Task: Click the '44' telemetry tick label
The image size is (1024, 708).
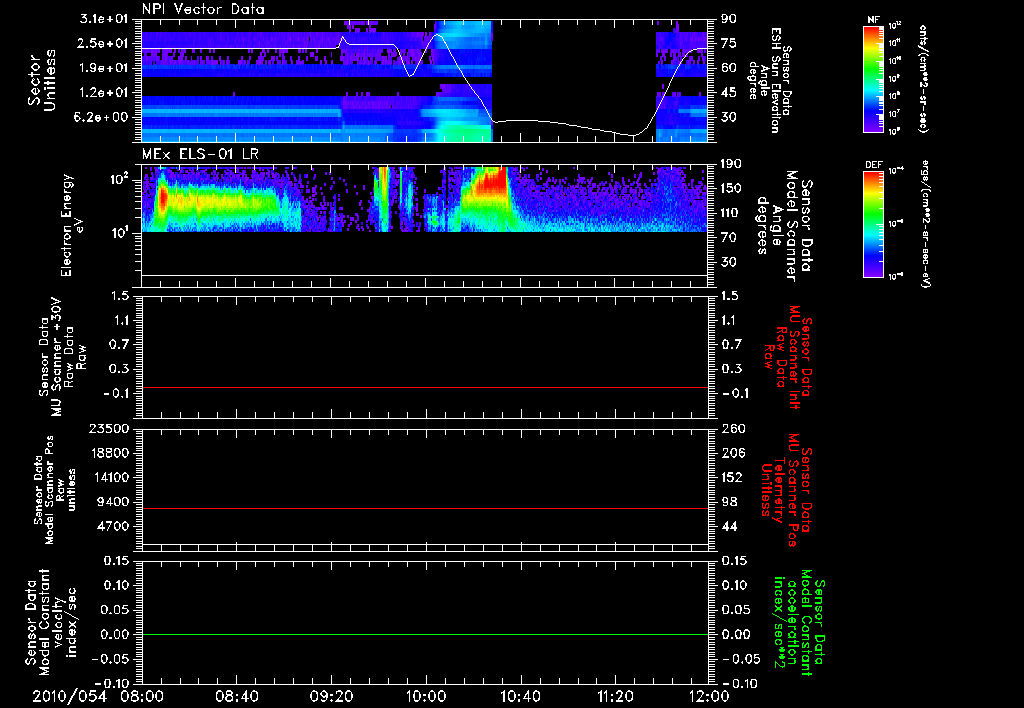Action: pos(728,526)
